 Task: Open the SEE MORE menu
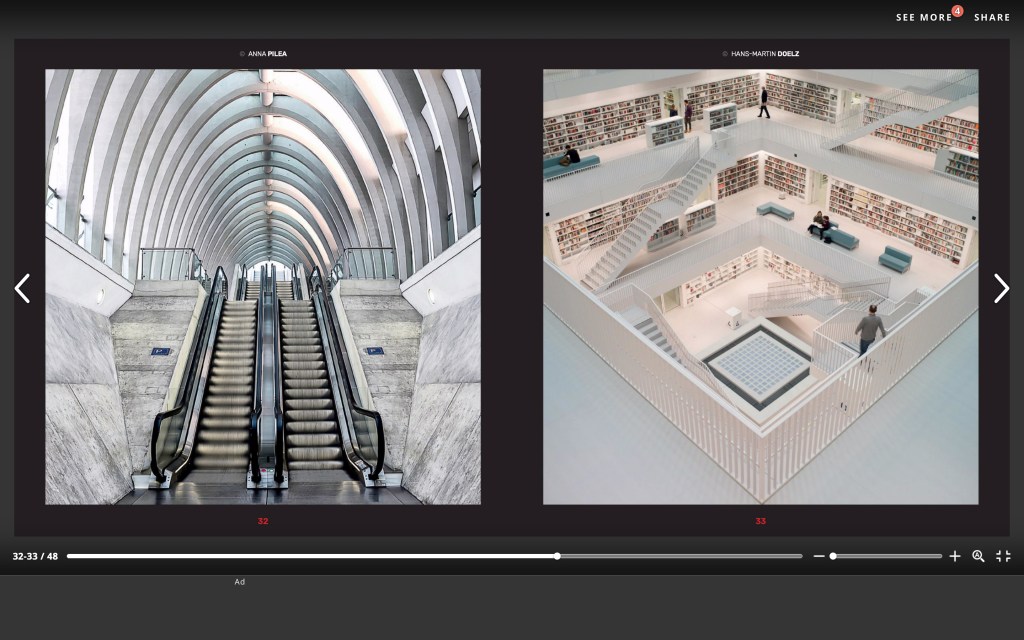click(923, 17)
